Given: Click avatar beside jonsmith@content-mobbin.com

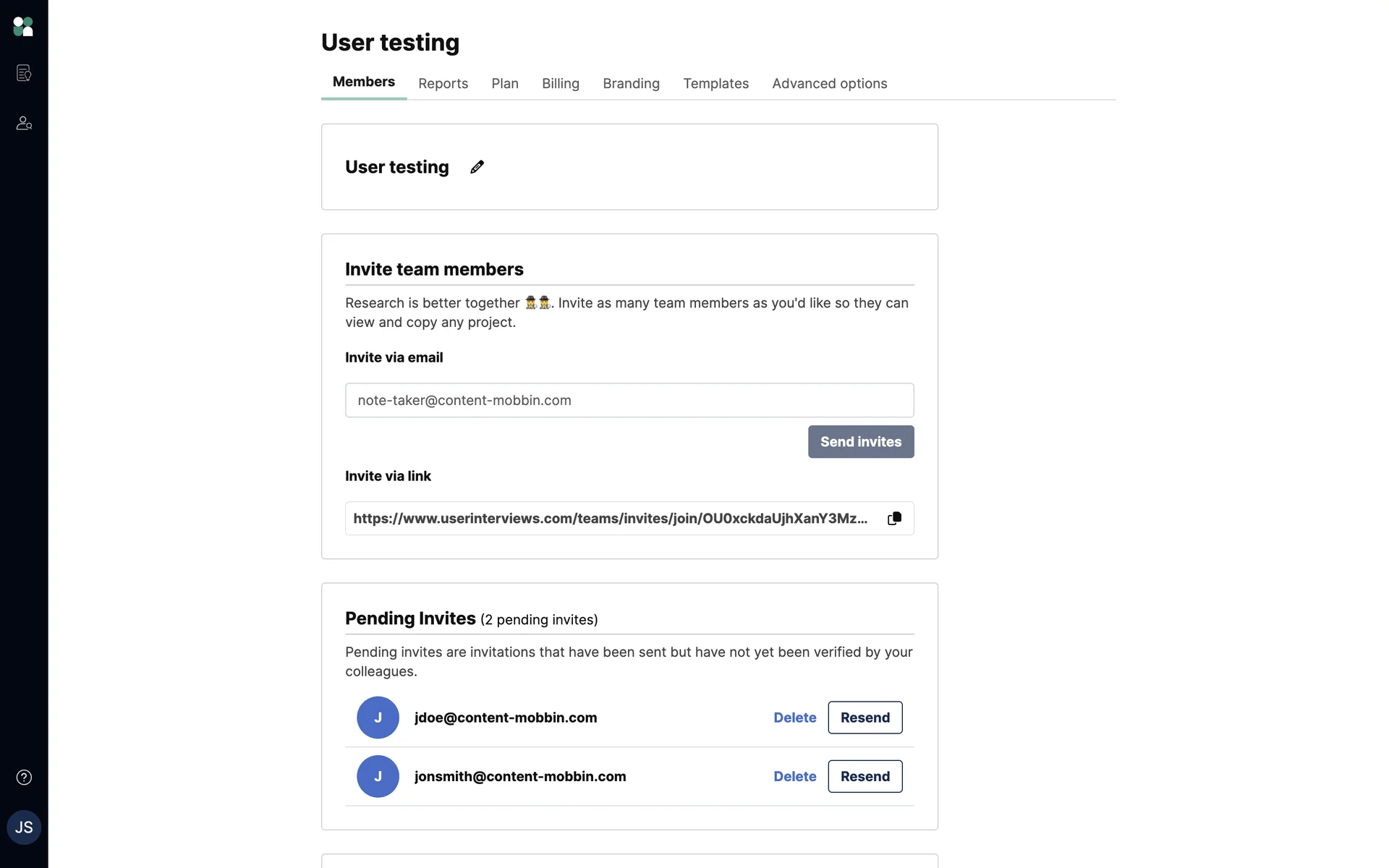Looking at the screenshot, I should (378, 776).
